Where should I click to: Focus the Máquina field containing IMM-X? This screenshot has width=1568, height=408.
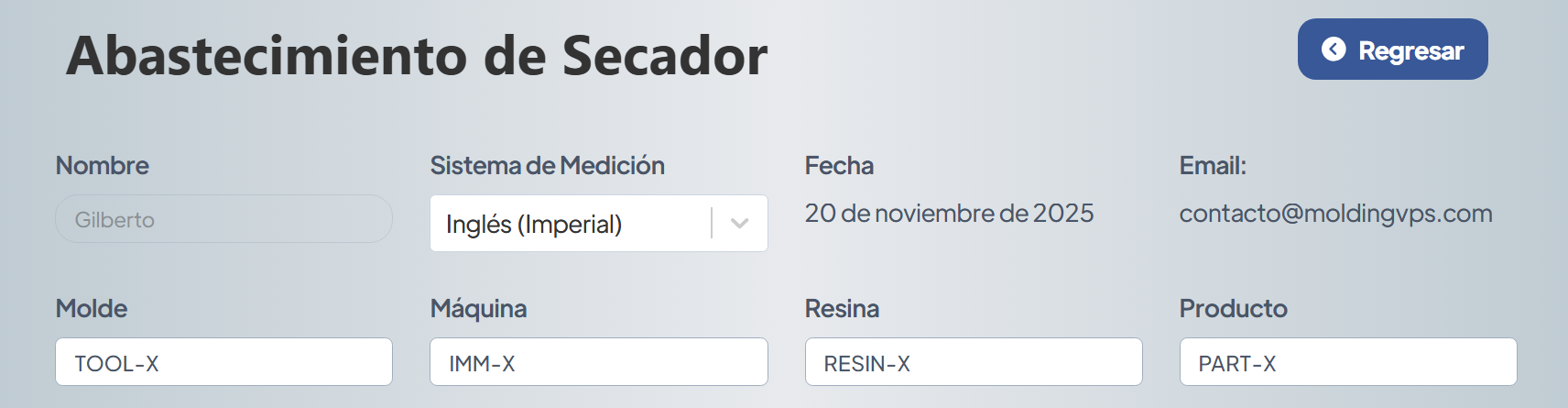(598, 362)
